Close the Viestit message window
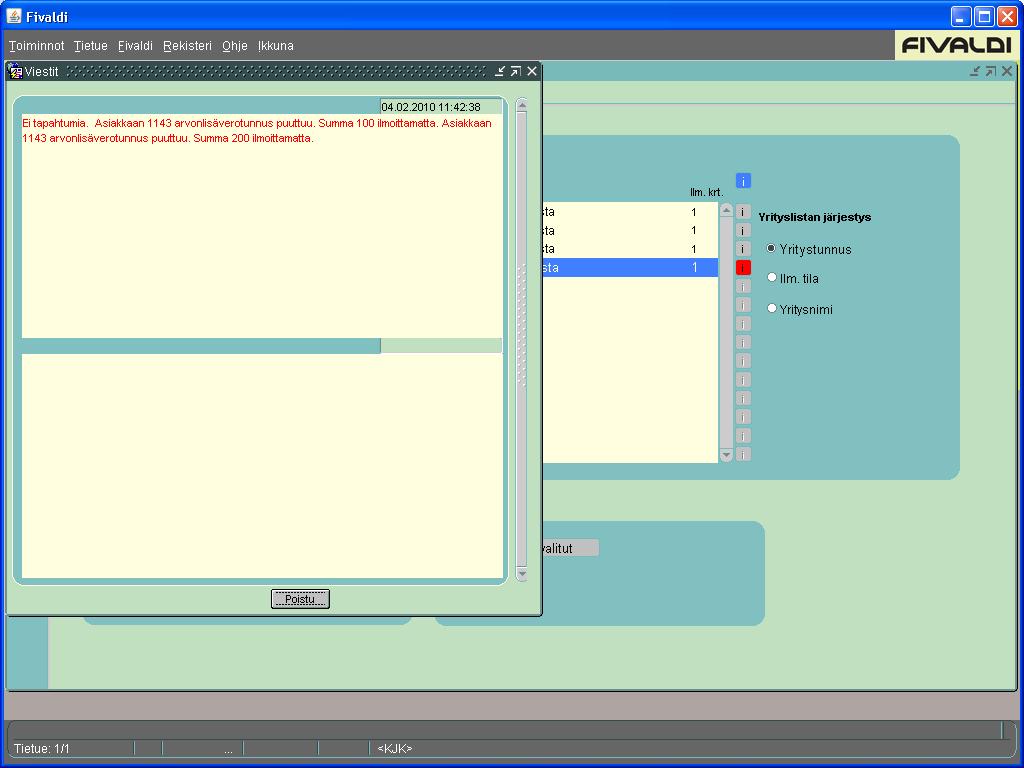 click(532, 71)
